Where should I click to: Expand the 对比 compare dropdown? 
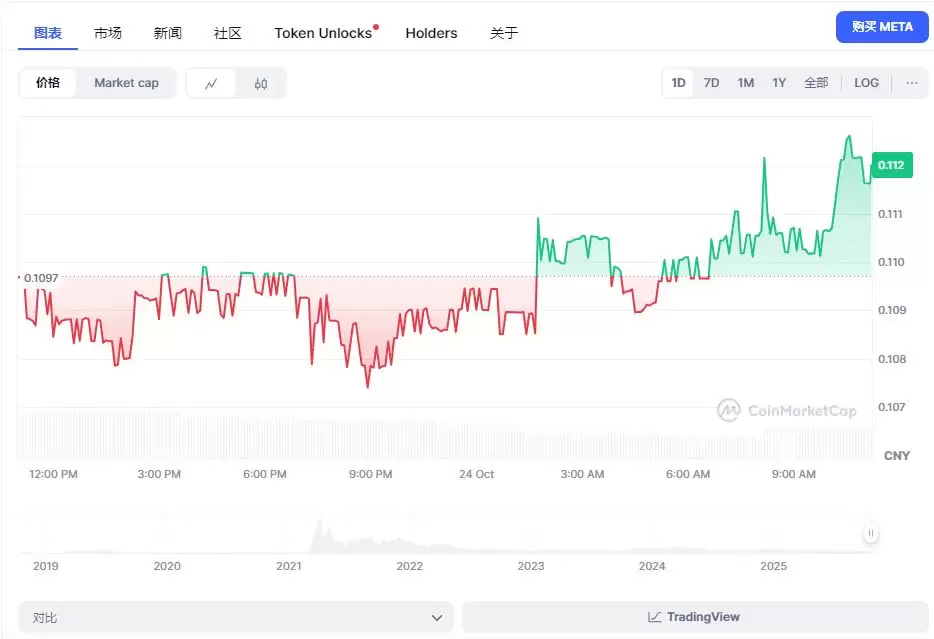point(235,617)
